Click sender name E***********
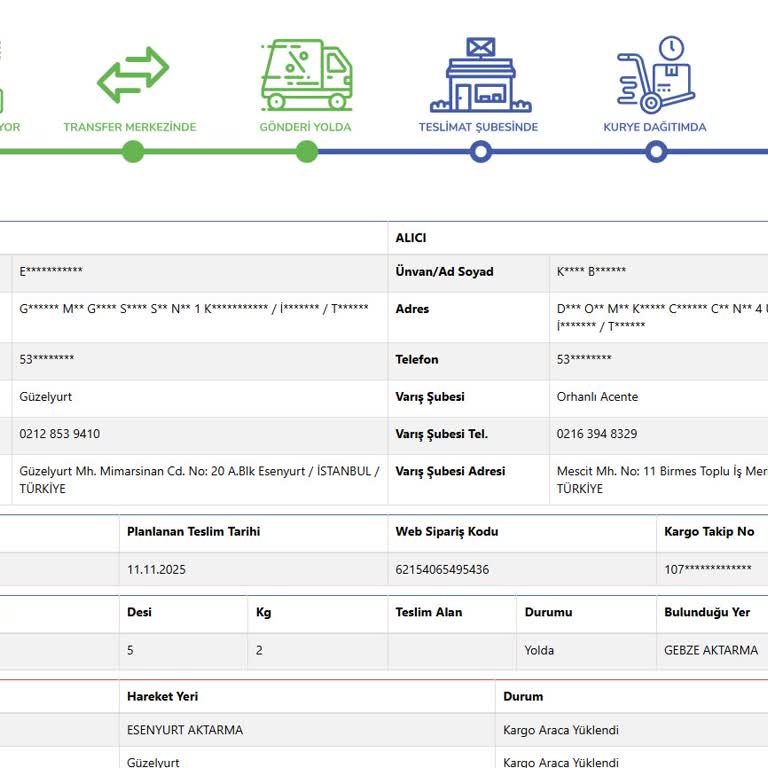Screen dimensions: 768x768 tap(51, 271)
